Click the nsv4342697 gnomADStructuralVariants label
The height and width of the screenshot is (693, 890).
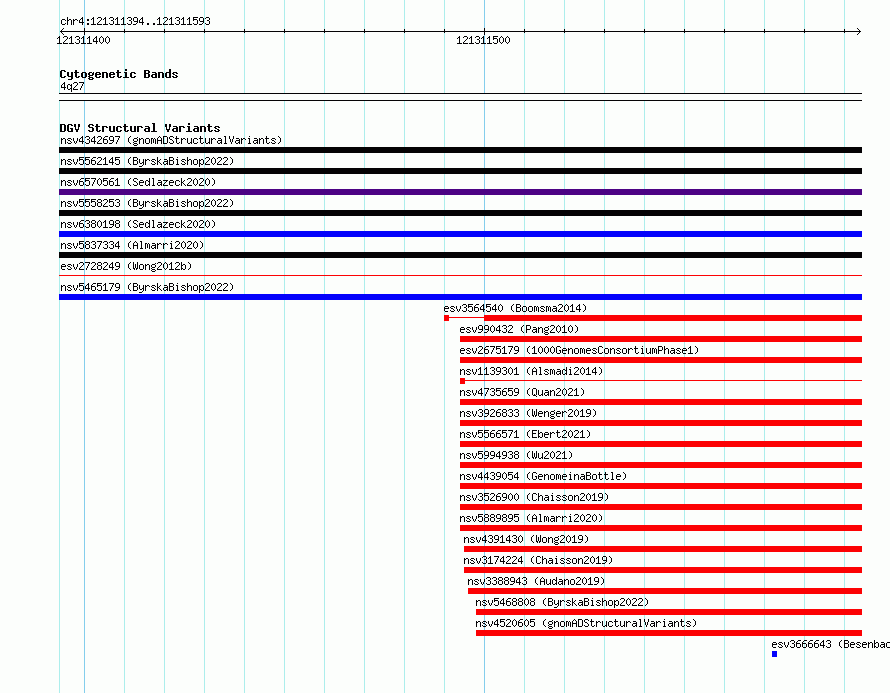point(171,140)
